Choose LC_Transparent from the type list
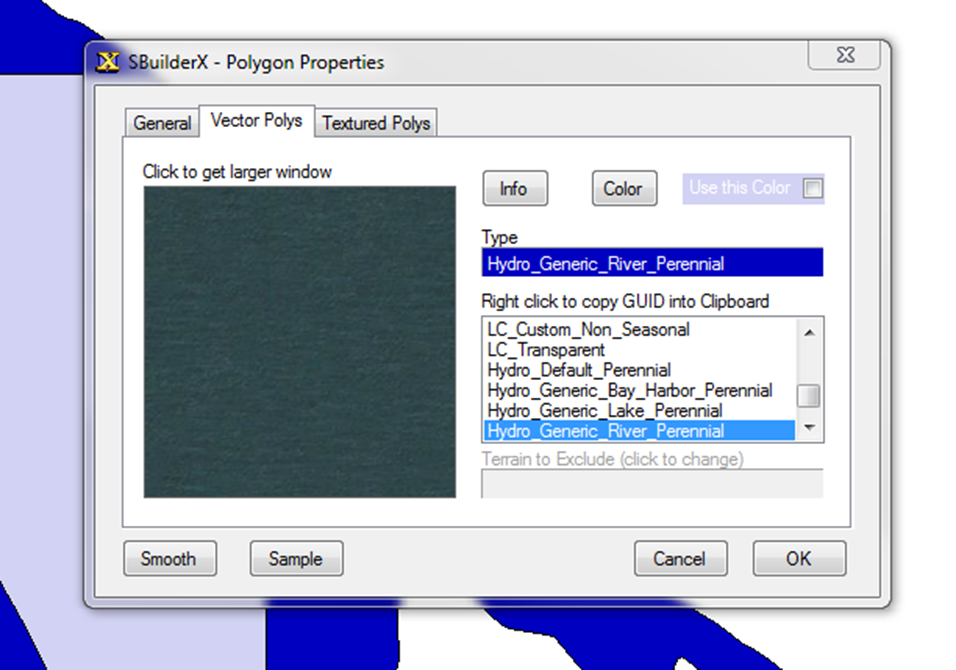This screenshot has width=956, height=670. [x=546, y=350]
